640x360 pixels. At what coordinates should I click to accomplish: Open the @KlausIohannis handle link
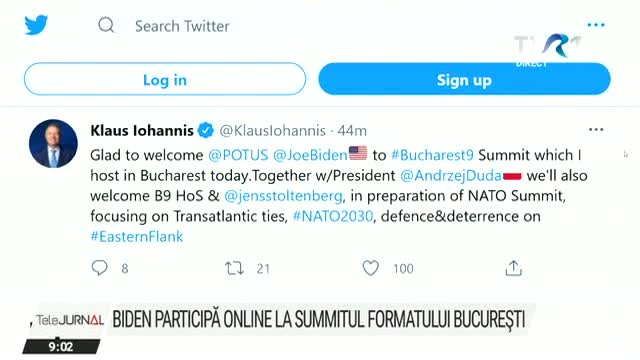[272, 131]
